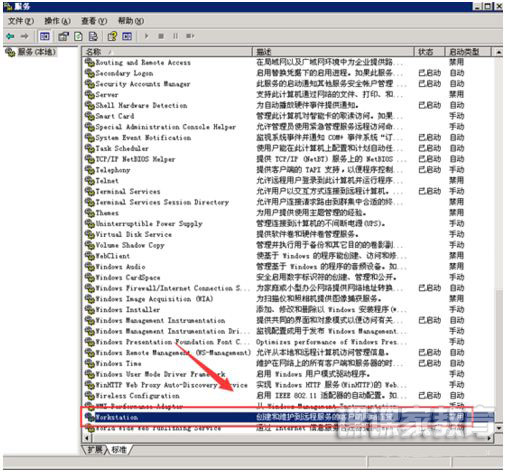Click the vertical scrollbar down arrow
The width and height of the screenshot is (505, 472).
pyautogui.click(x=498, y=428)
